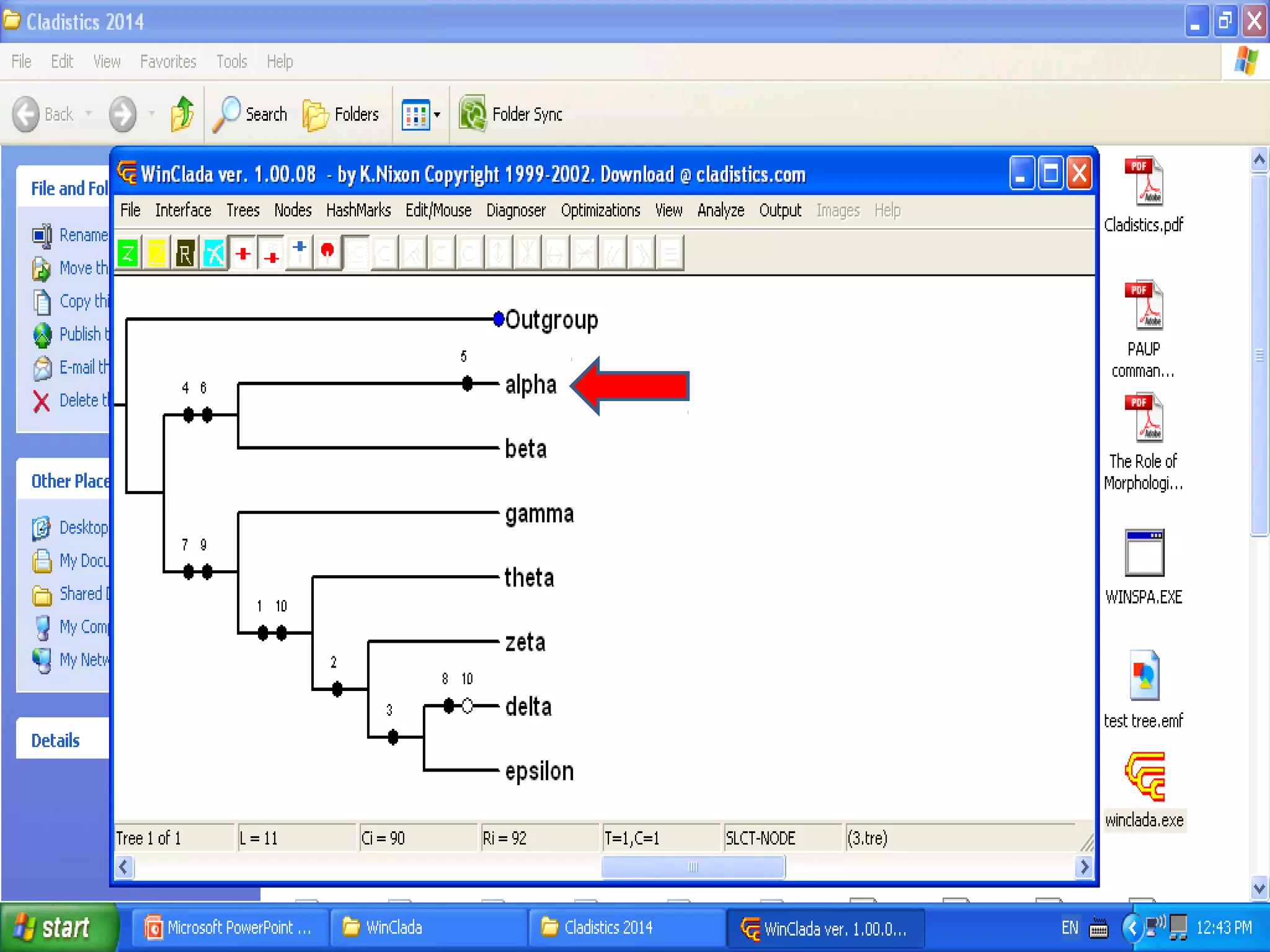
Task: Click the cyan X toolbar icon
Action: [213, 253]
